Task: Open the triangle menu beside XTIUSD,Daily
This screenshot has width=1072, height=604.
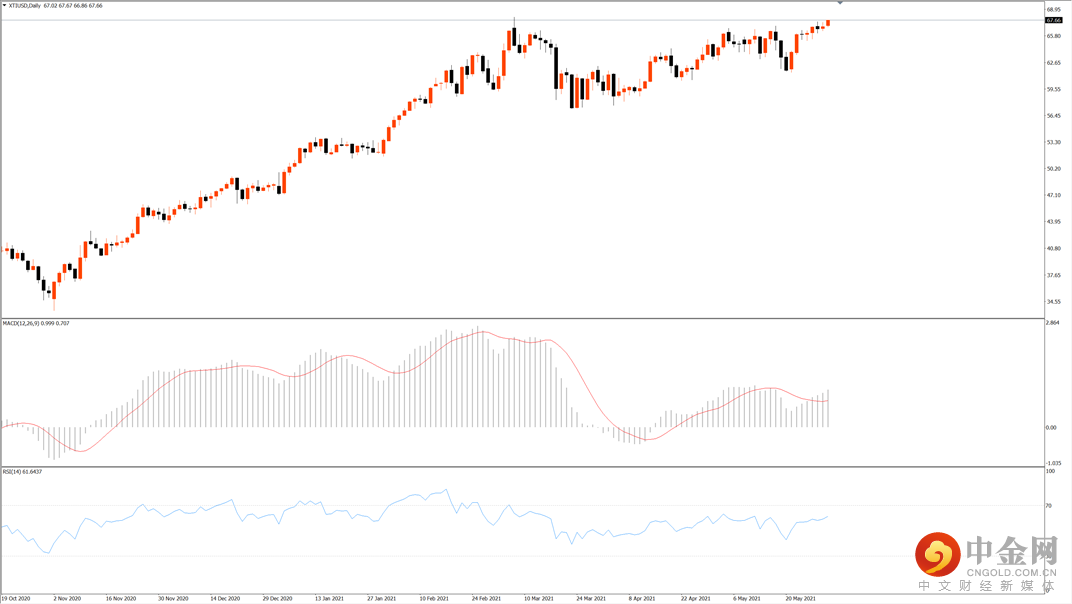Action: 5,5
